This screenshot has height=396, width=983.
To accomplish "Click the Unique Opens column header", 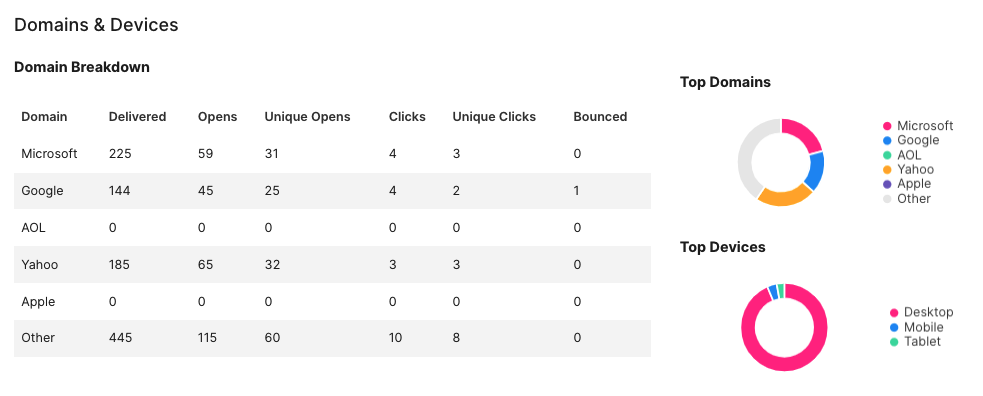I will tap(307, 117).
